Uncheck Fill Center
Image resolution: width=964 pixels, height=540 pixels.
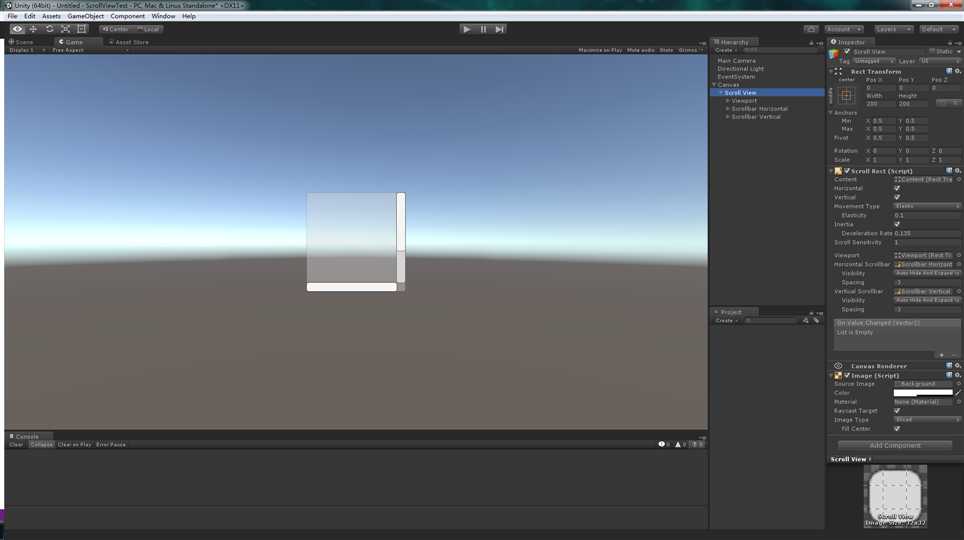(897, 429)
